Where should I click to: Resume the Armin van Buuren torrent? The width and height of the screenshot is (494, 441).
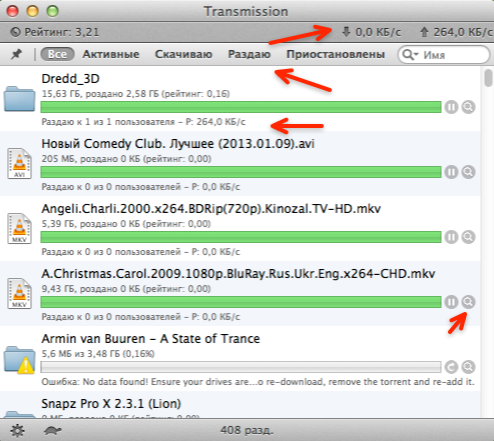click(x=451, y=367)
